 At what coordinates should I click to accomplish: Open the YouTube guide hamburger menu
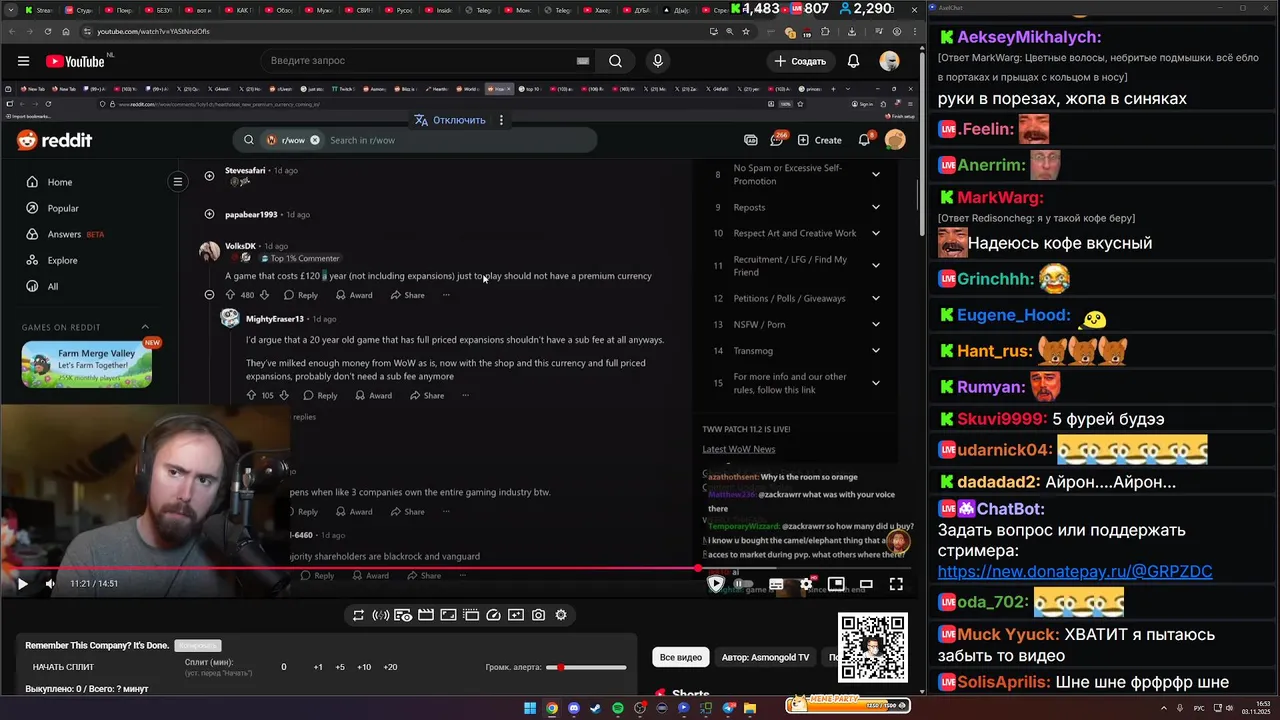click(x=23, y=61)
